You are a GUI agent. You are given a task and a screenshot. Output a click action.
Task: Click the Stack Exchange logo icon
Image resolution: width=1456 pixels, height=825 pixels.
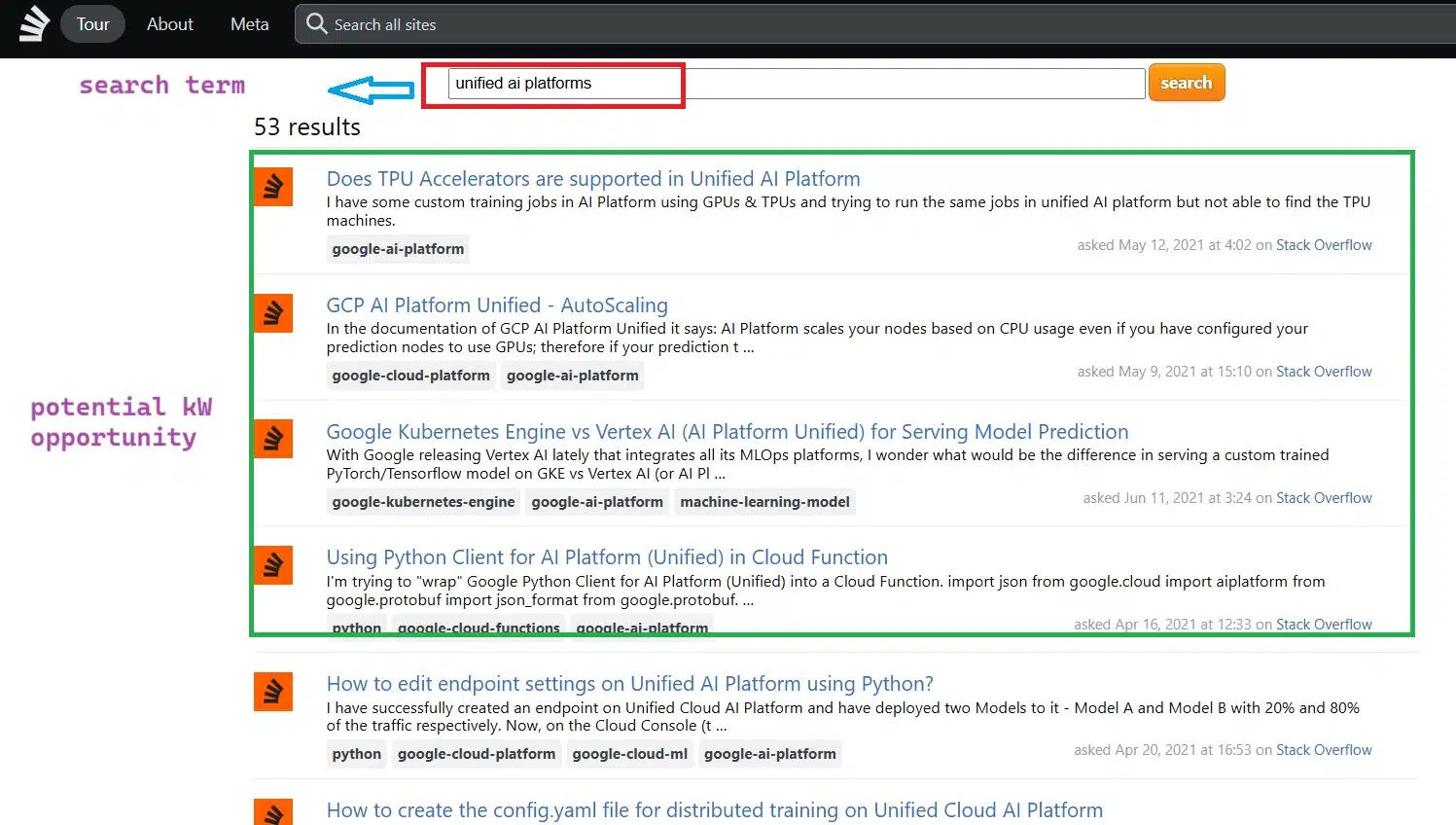tap(34, 23)
